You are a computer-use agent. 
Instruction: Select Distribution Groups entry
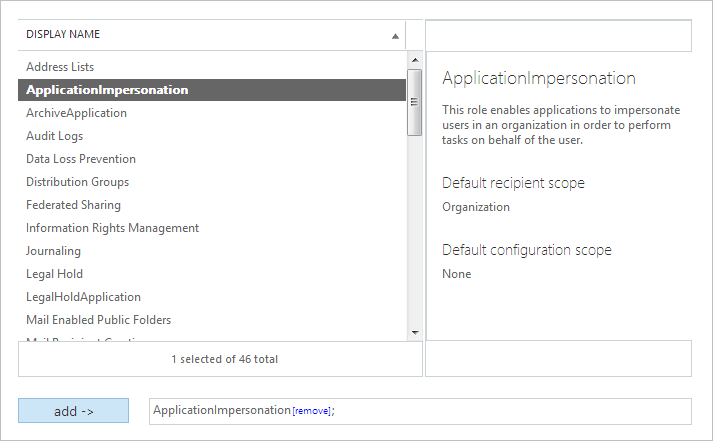(x=77, y=182)
